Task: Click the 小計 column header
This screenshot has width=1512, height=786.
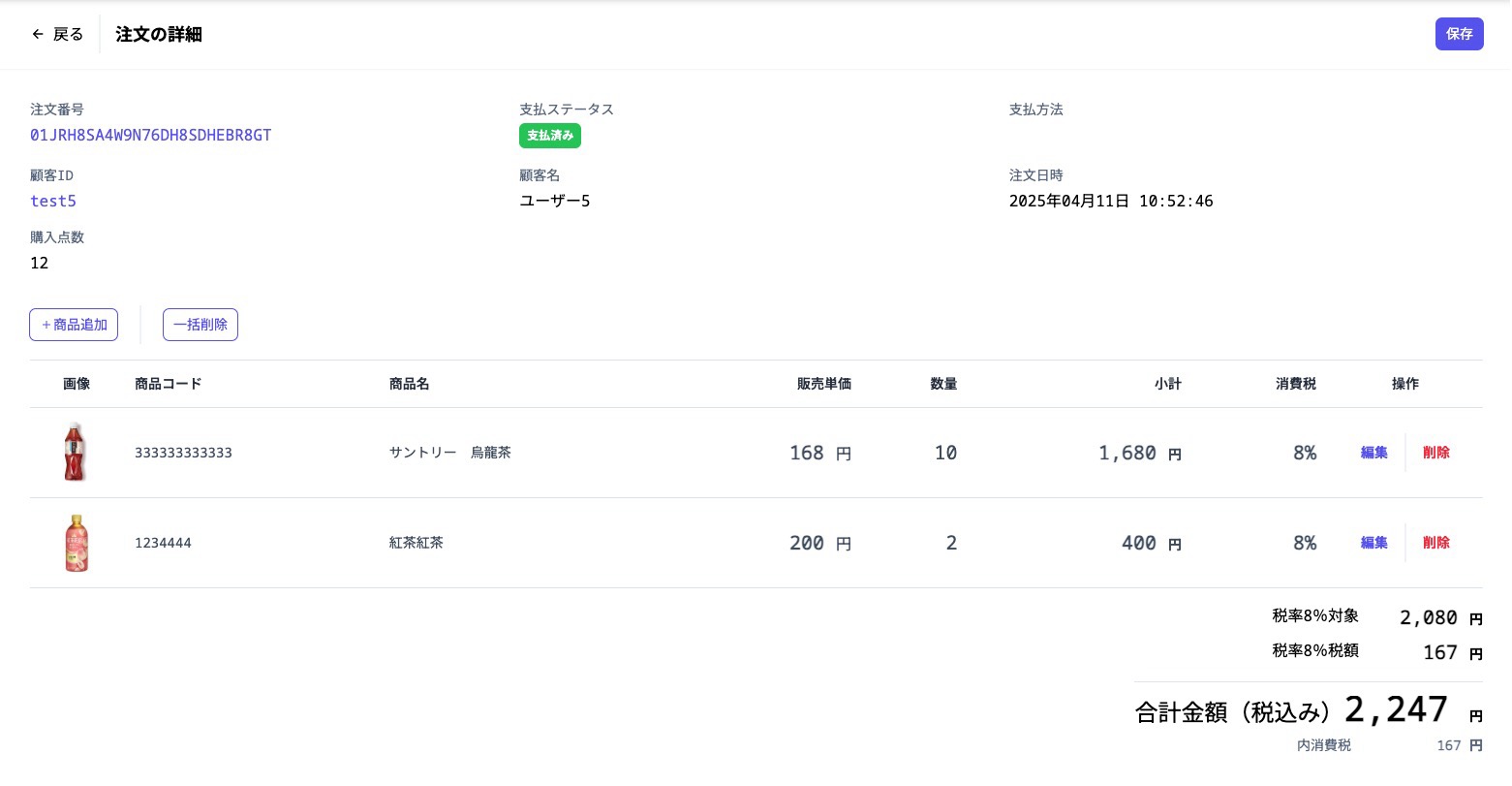Action: point(1167,384)
